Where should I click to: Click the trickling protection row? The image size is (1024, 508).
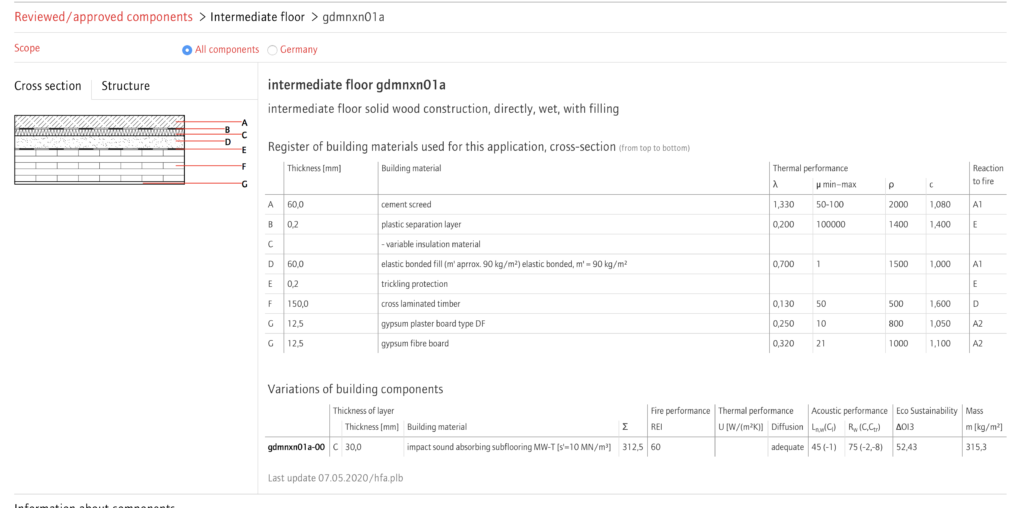(635, 284)
